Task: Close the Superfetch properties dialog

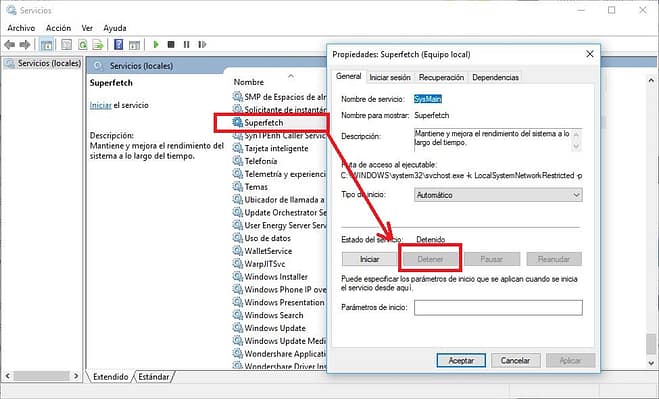Action: point(590,54)
